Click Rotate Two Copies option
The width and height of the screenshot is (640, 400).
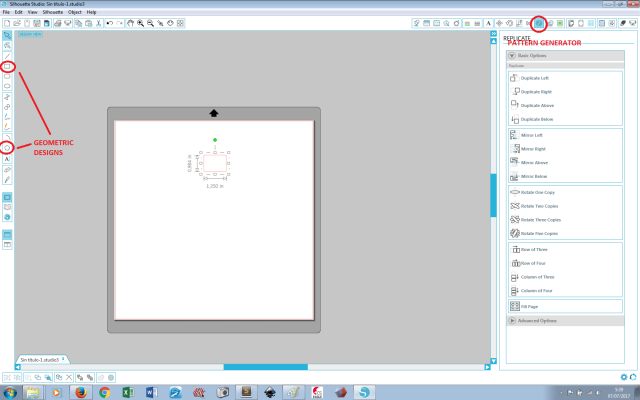click(x=565, y=206)
